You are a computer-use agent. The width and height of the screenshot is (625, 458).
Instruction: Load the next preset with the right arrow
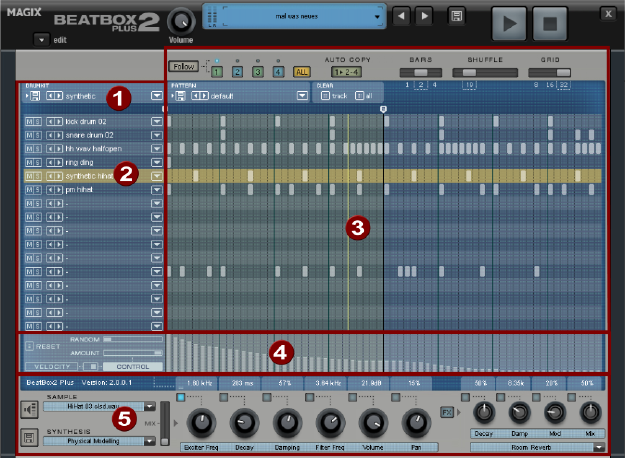pos(425,16)
